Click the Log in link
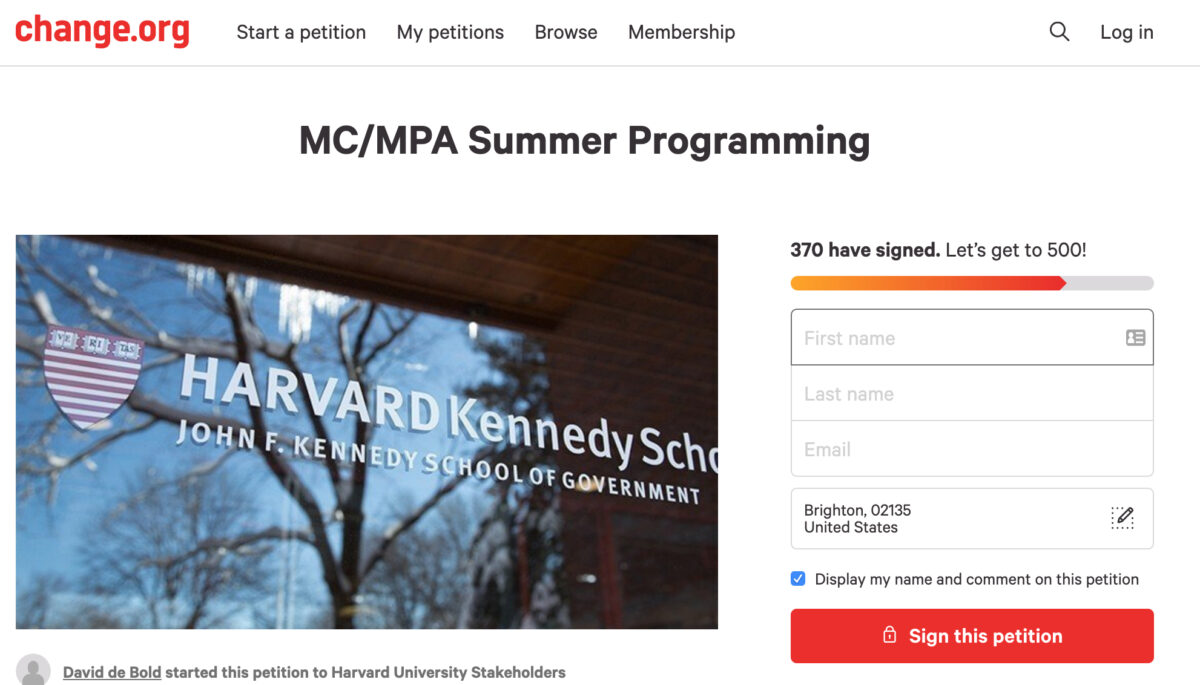The image size is (1200, 685). tap(1126, 32)
